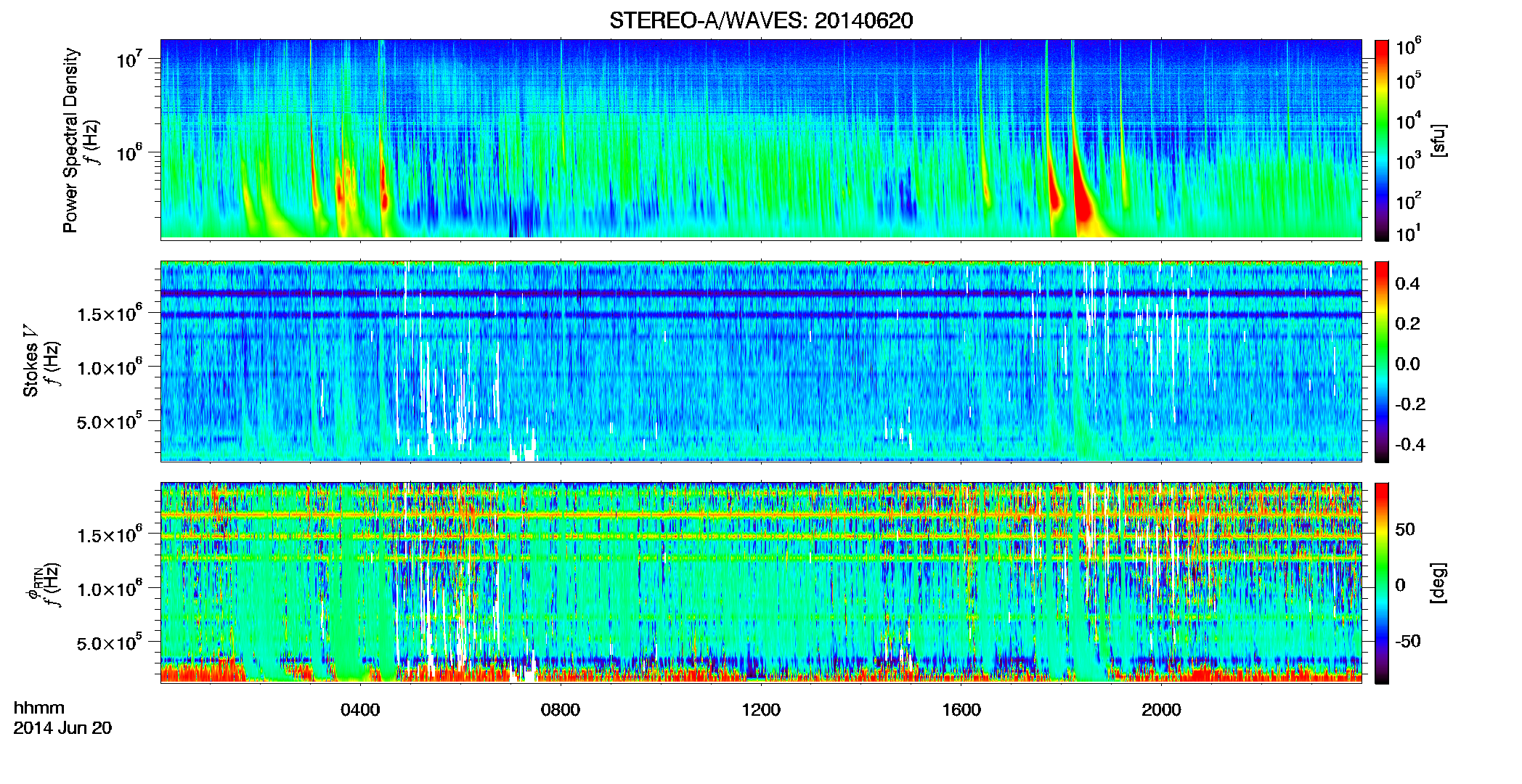Click the 0.0 label on Stokes colorbar
This screenshot has width=1522, height=784.
[x=1408, y=364]
